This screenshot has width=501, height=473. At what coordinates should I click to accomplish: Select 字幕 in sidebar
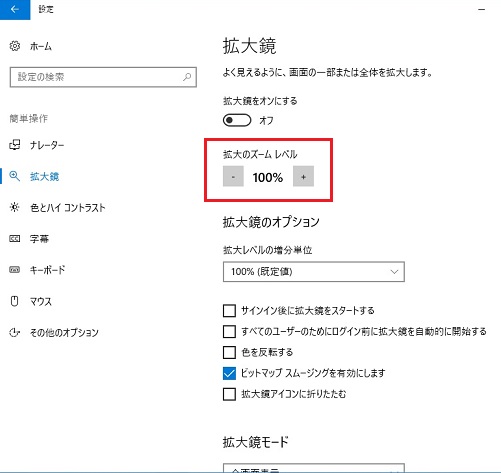coord(39,239)
